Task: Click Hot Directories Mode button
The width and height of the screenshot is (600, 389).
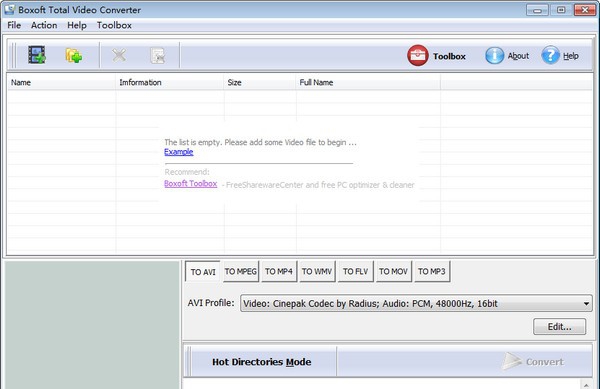Action: click(x=262, y=362)
